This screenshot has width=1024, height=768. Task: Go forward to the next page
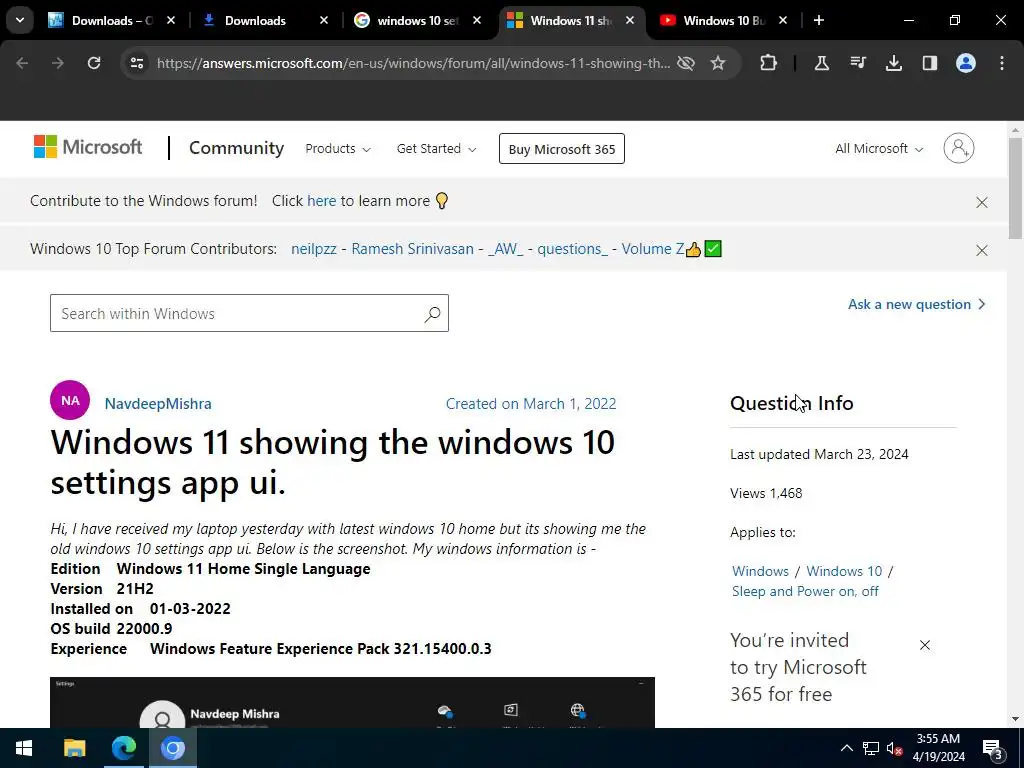(x=58, y=63)
